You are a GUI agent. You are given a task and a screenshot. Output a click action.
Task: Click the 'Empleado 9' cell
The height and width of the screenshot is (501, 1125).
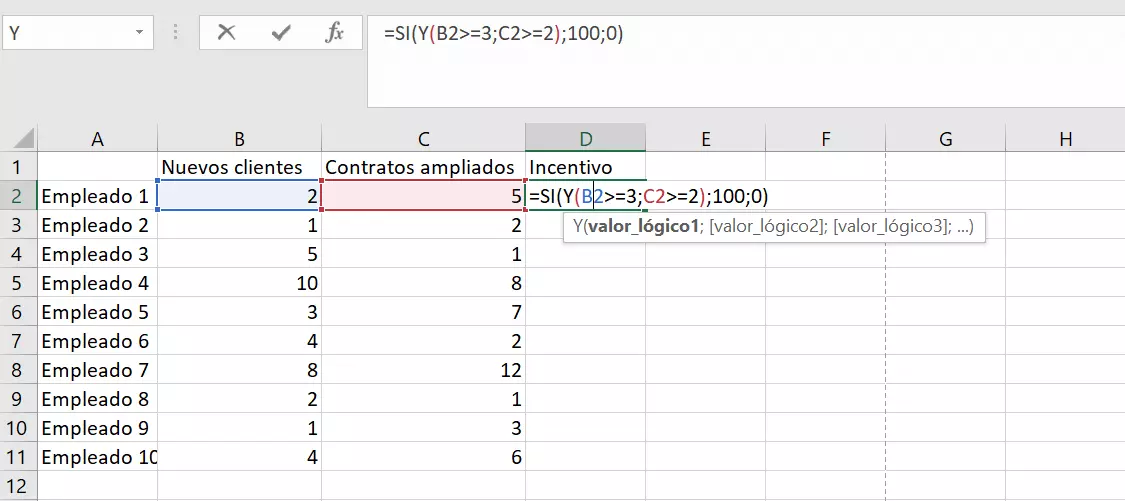98,428
